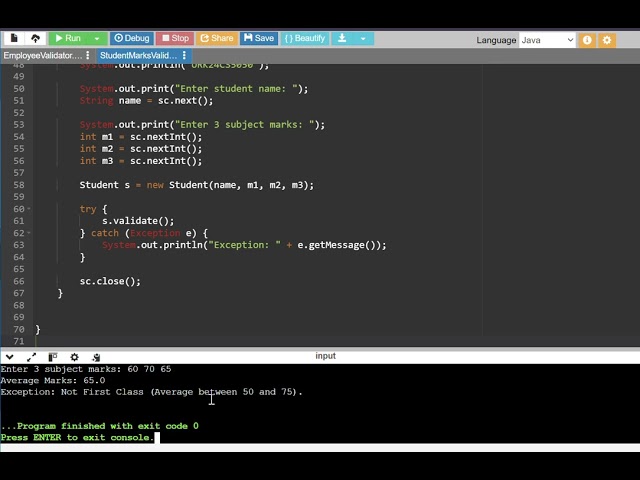This screenshot has width=640, height=480.
Task: Start the Debug session
Action: (131, 38)
